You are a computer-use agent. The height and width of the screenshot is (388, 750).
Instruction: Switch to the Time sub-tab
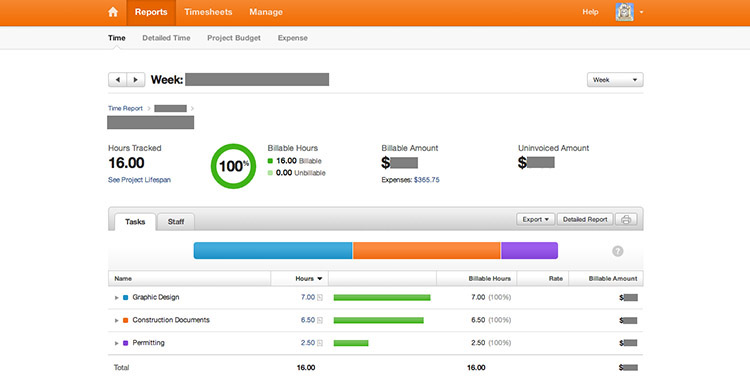point(117,38)
